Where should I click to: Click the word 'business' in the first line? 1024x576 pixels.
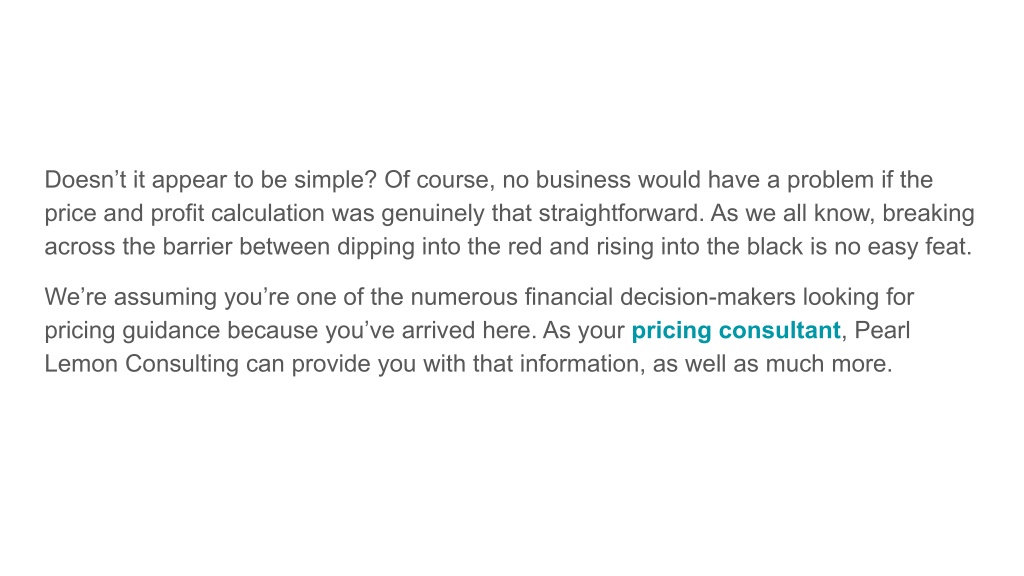pyautogui.click(x=583, y=180)
